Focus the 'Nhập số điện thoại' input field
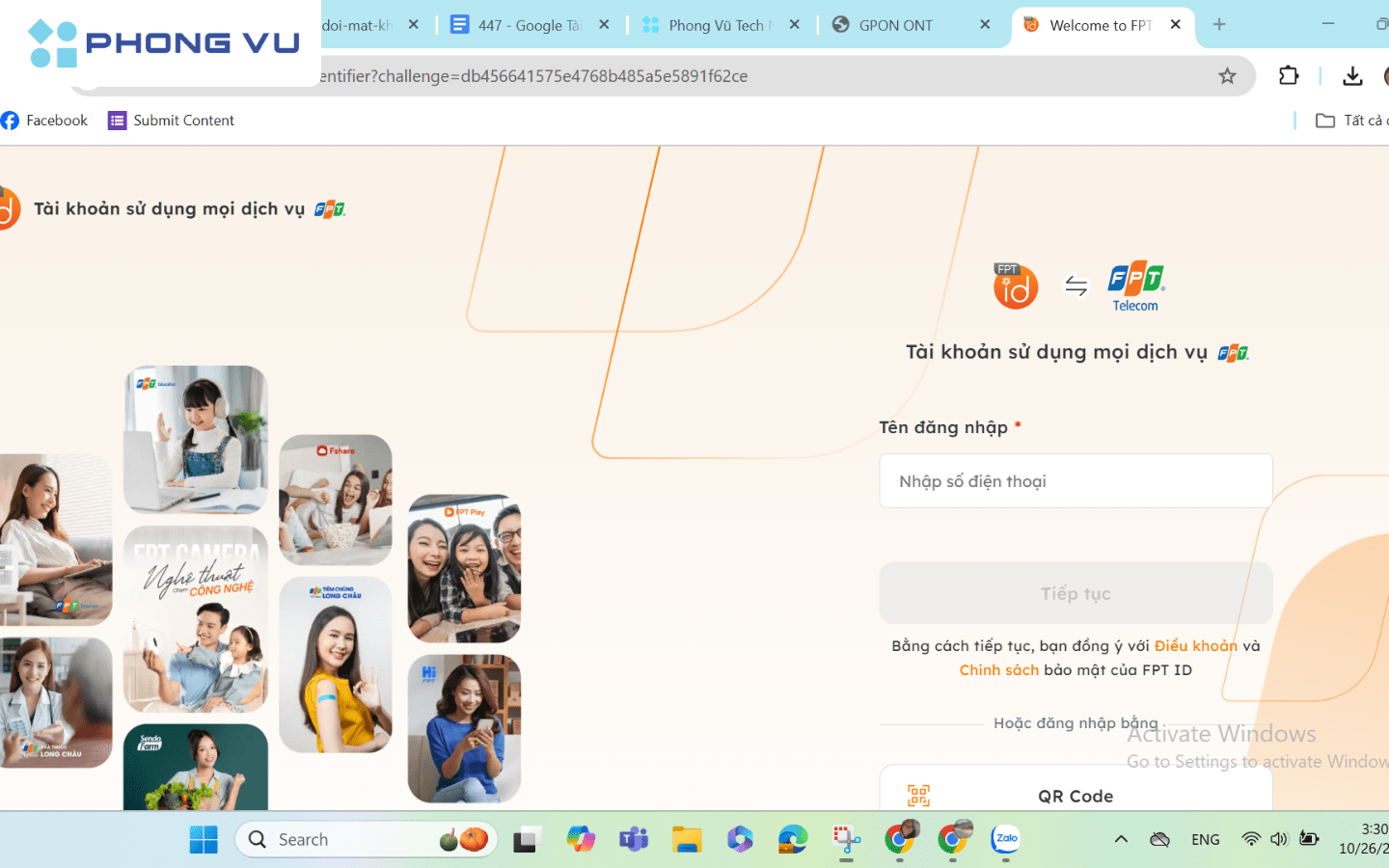Screen dimensions: 1389x868 tap(1076, 481)
